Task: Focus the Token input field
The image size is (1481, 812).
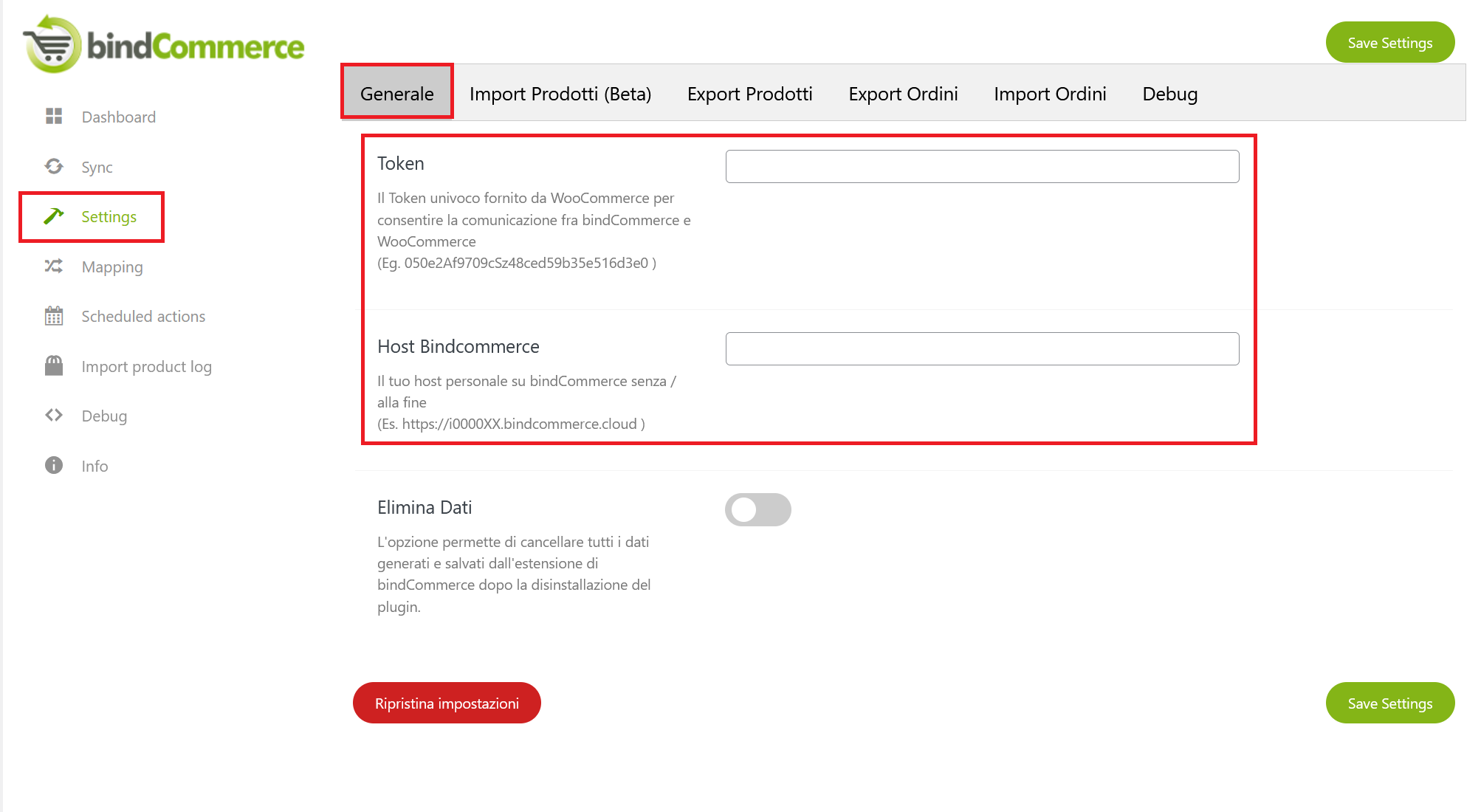Action: [982, 167]
